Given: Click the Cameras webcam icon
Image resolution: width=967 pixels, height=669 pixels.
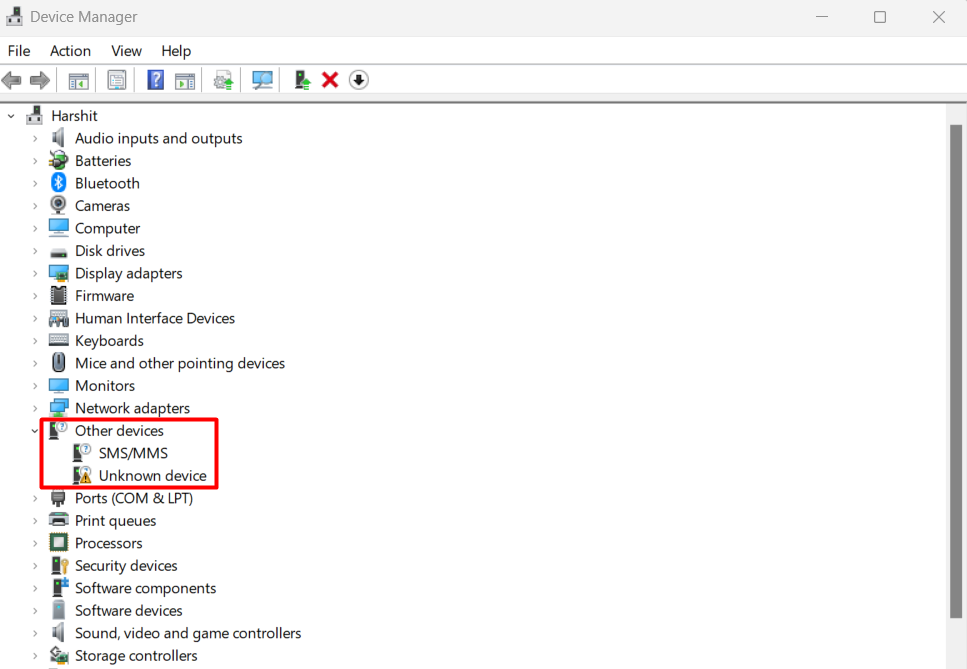Looking at the screenshot, I should click(x=59, y=206).
